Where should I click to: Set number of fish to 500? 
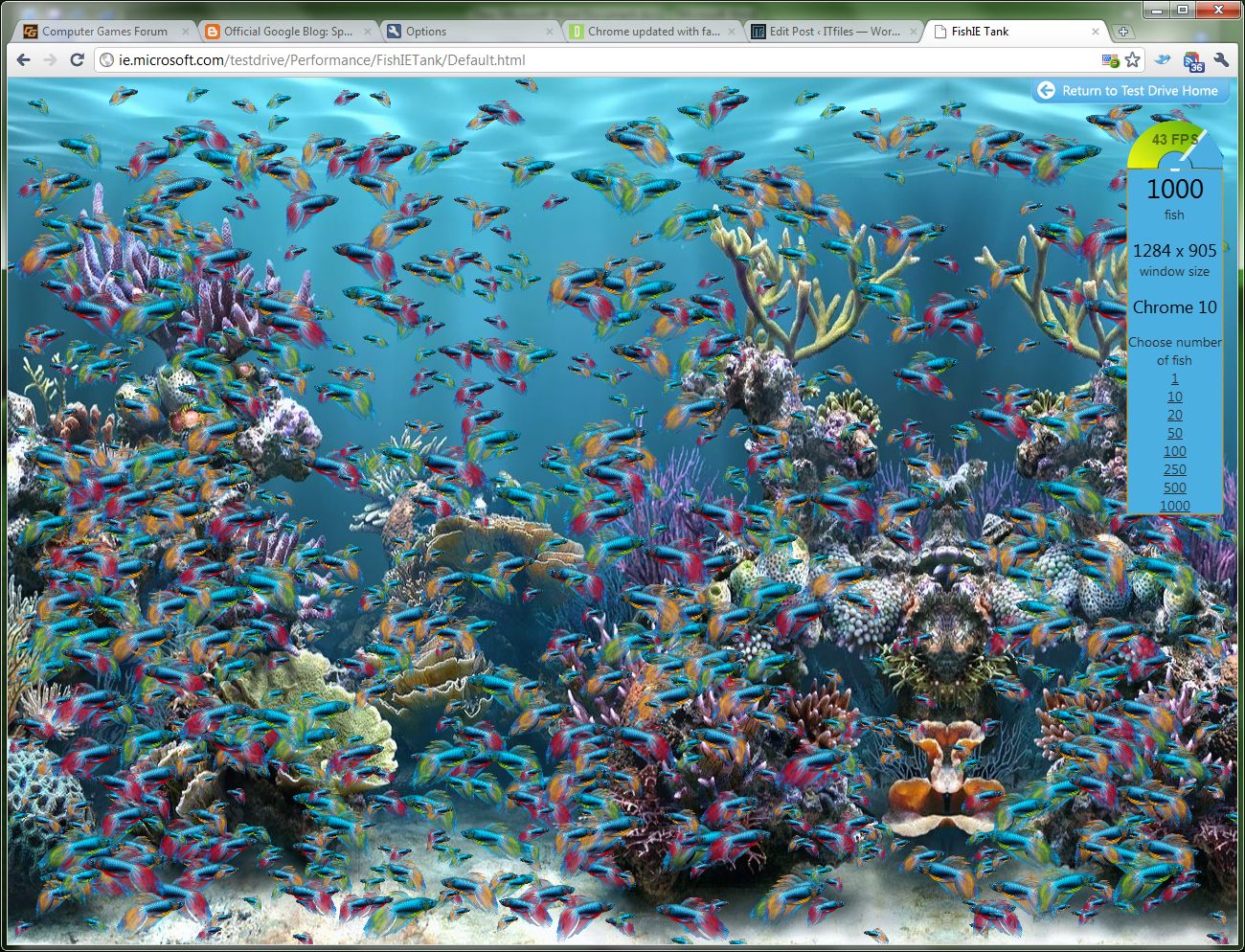coord(1174,487)
